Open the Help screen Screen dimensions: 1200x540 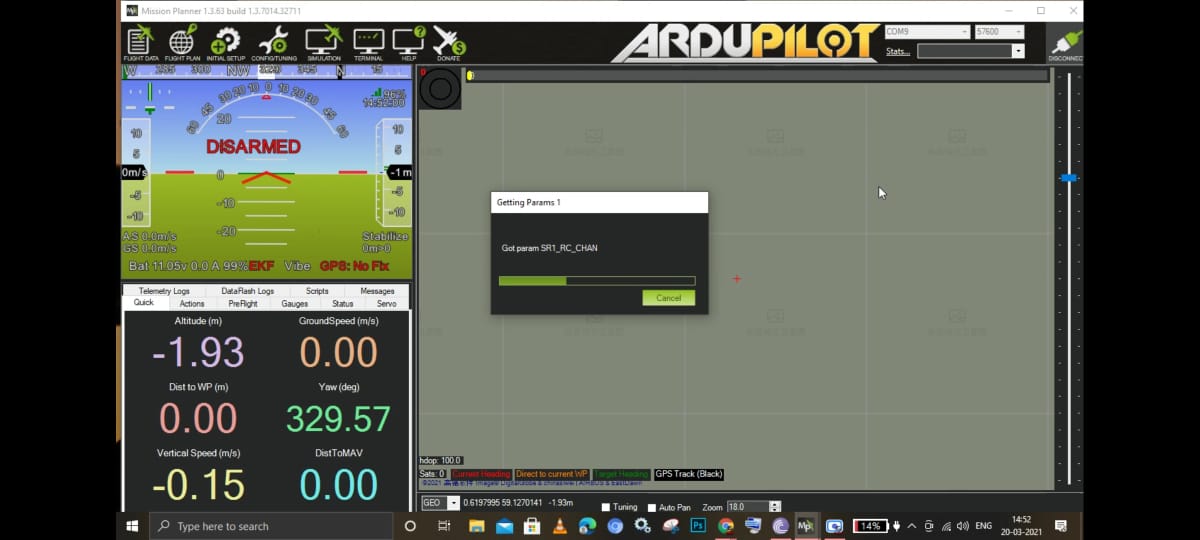pos(409,43)
